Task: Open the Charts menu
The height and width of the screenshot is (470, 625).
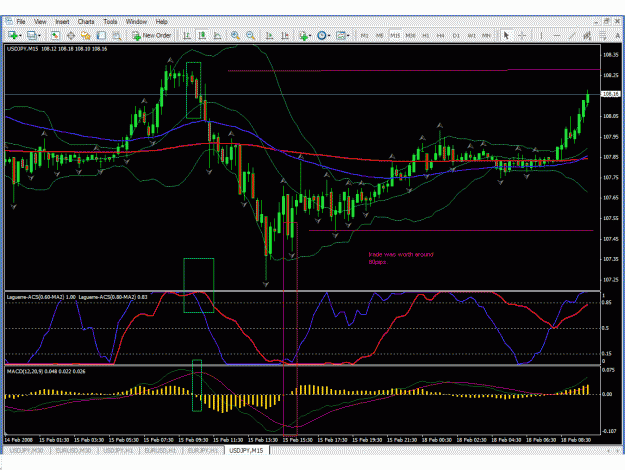Action: (x=86, y=22)
